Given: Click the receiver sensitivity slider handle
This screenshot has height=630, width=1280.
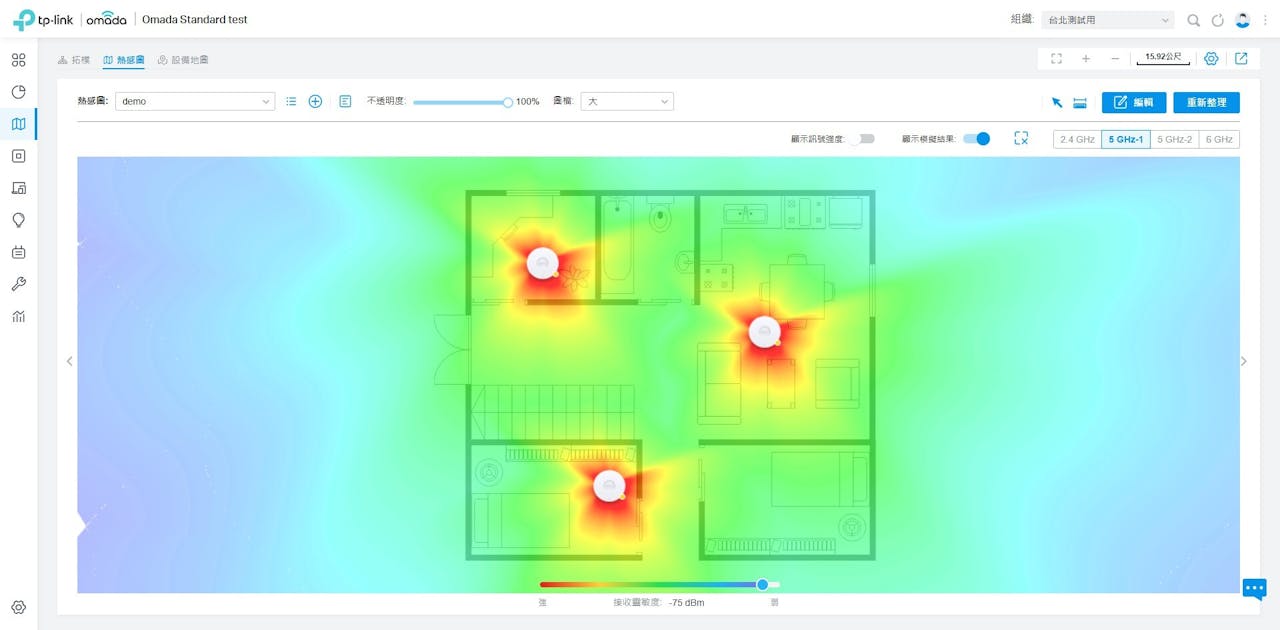Looking at the screenshot, I should pos(763,584).
